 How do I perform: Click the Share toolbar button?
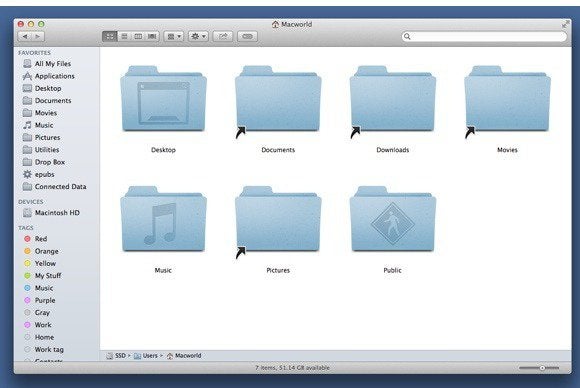[x=223, y=36]
